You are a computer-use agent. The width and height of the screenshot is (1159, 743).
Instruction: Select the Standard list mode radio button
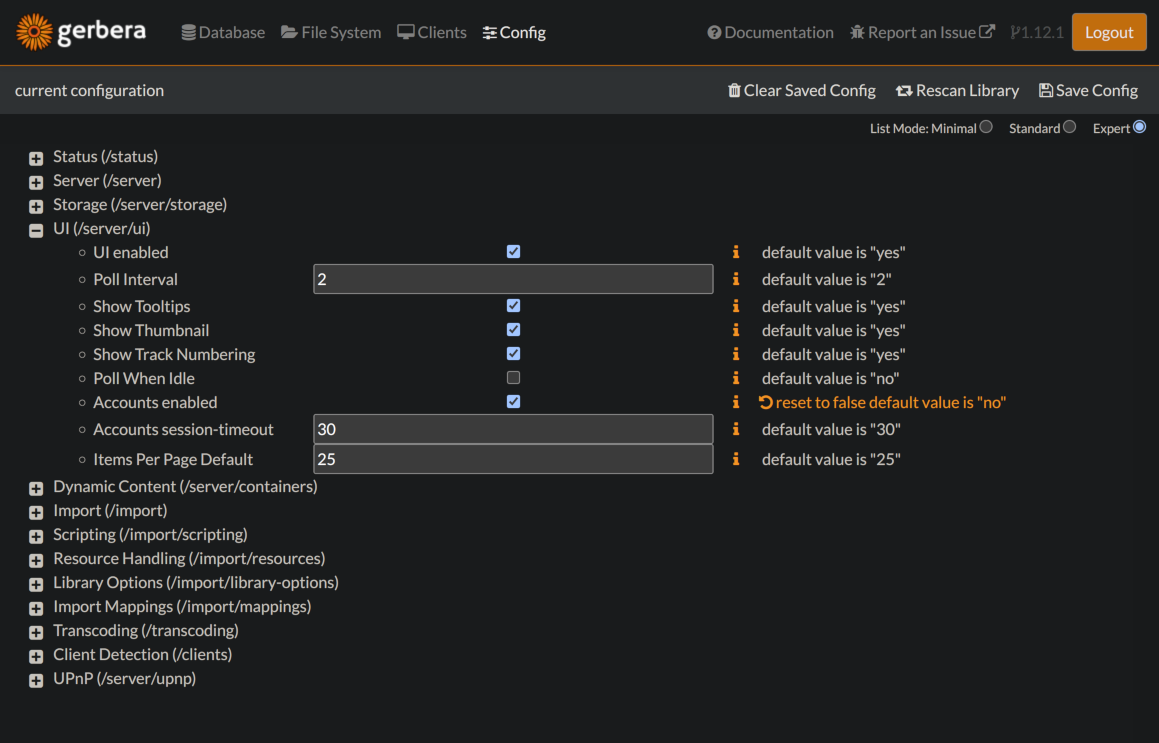coord(1069,127)
